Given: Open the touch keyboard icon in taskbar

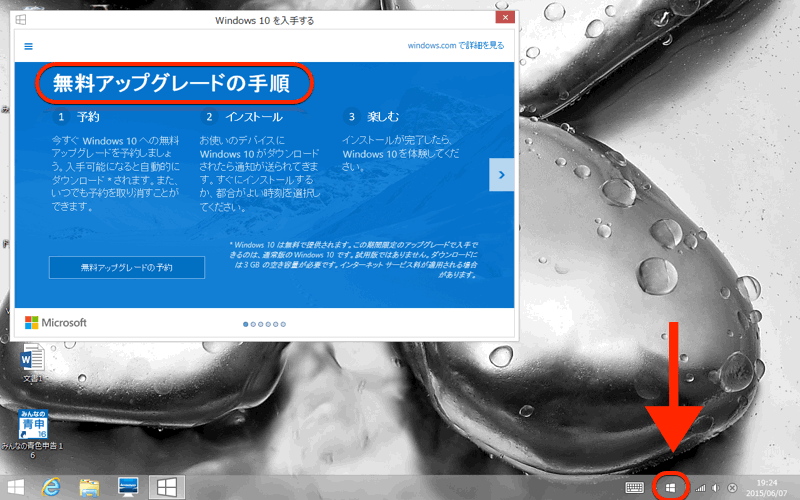Looking at the screenshot, I should coord(635,487).
